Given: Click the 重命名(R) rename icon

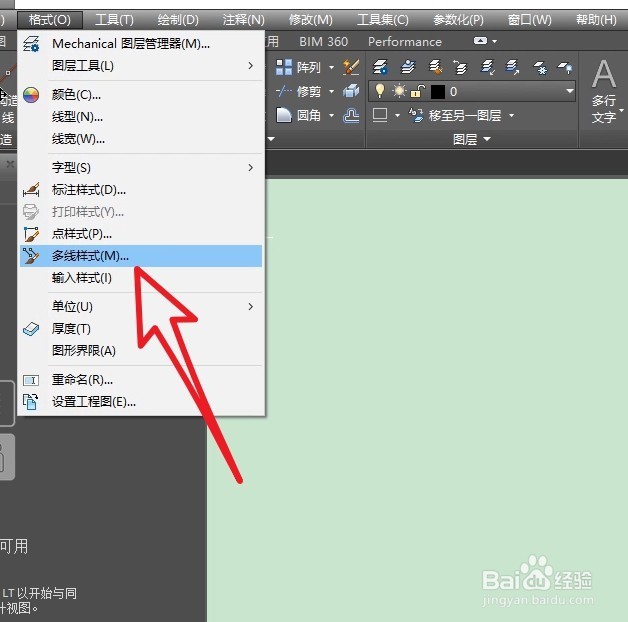Looking at the screenshot, I should 31,380.
